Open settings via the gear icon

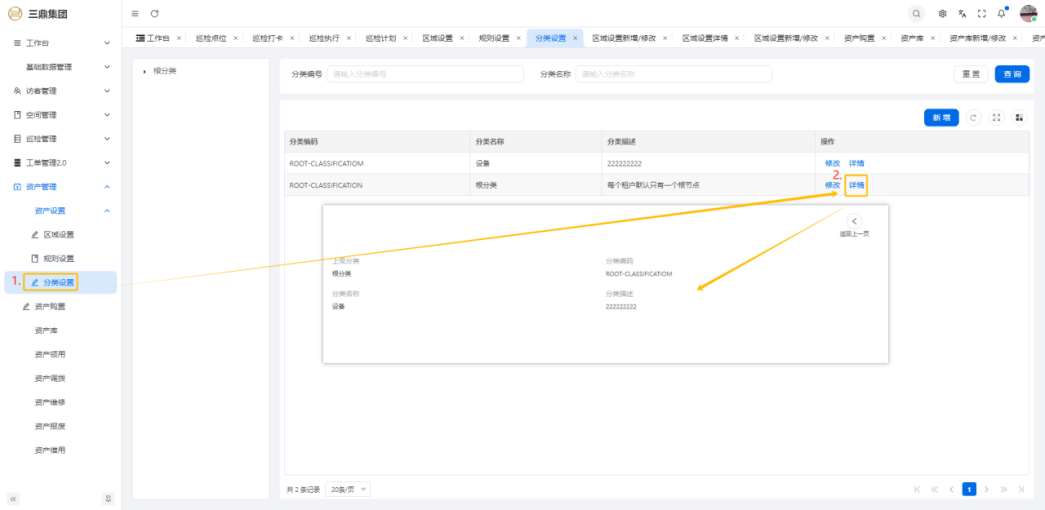[943, 13]
